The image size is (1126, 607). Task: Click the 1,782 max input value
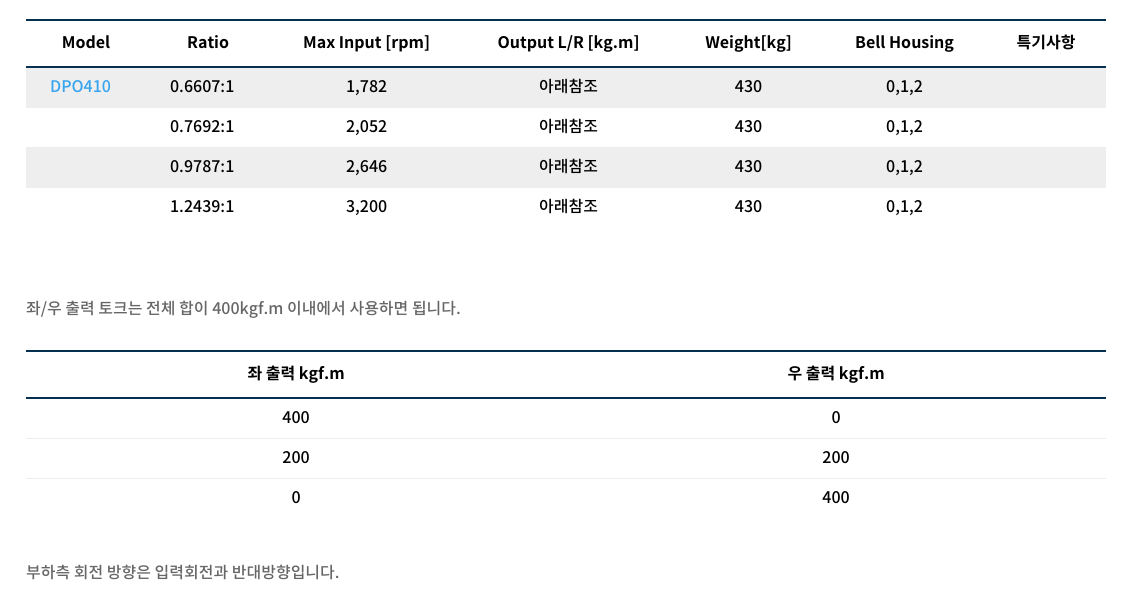tap(366, 87)
